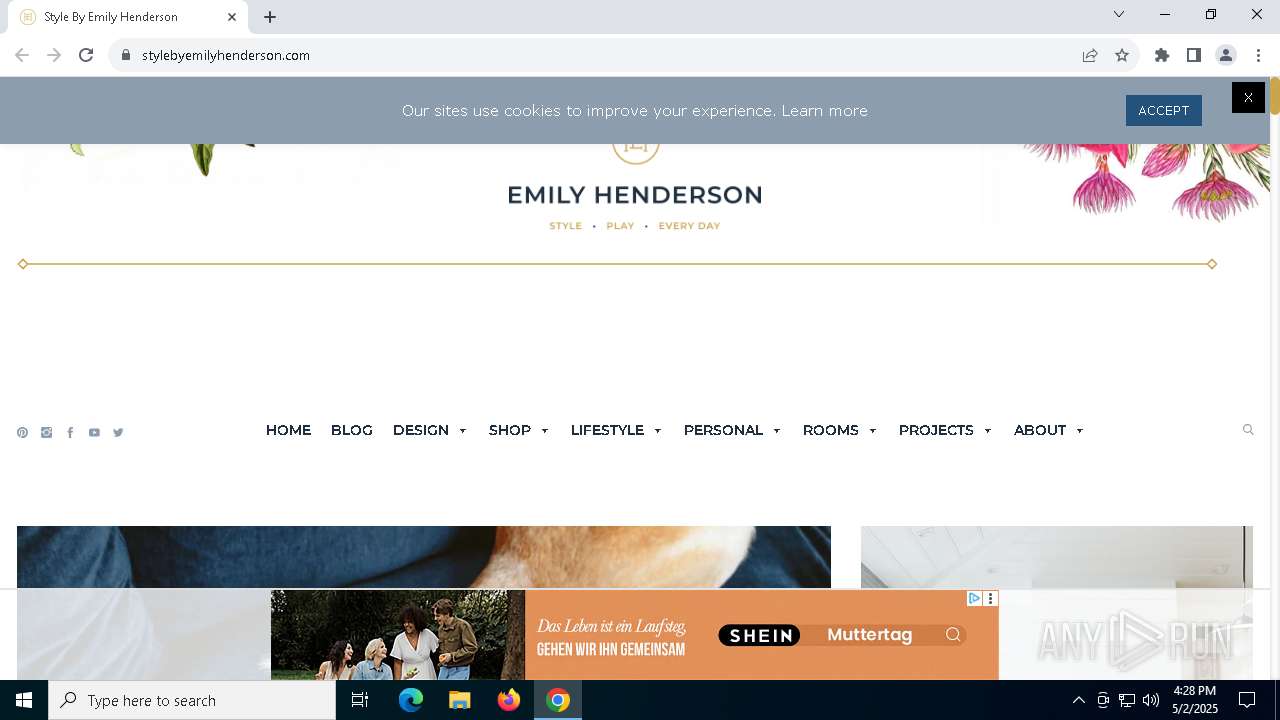The height and width of the screenshot is (720, 1280).
Task: Launch Firefox from taskbar
Action: (x=509, y=700)
